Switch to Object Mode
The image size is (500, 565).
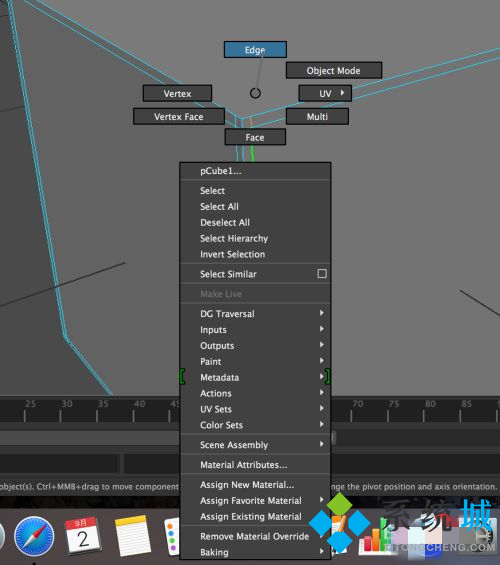(334, 70)
